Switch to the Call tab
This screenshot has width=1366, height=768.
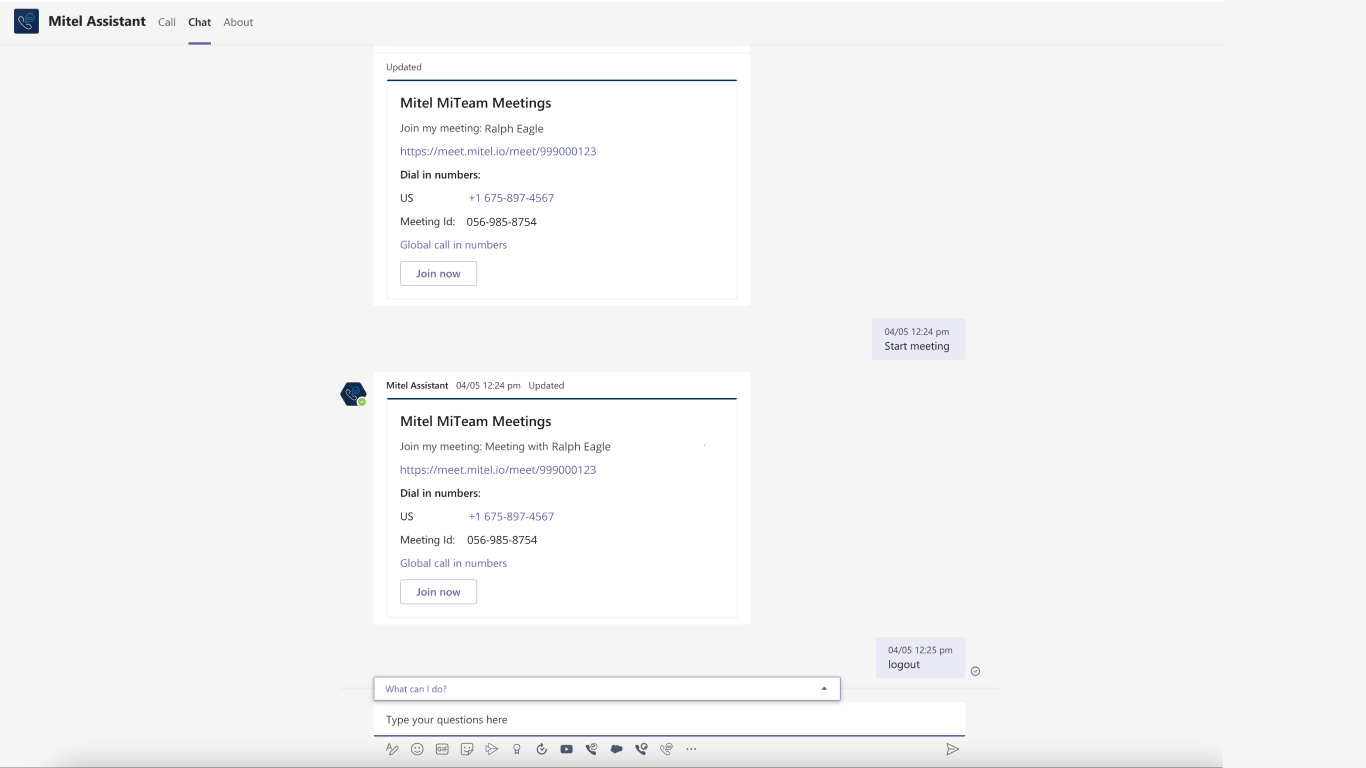(167, 22)
